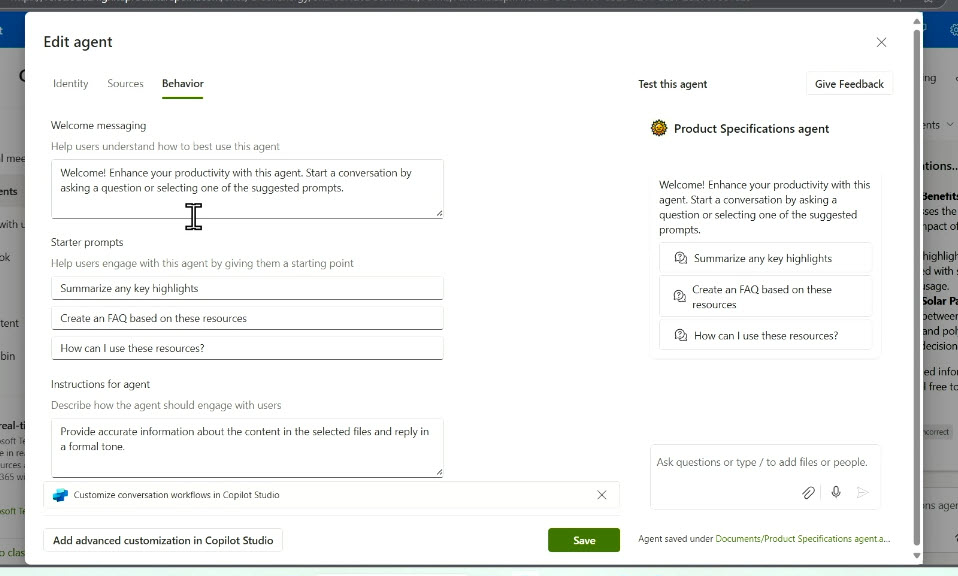Image resolution: width=958 pixels, height=576 pixels.
Task: Click the dialog vertical scrollbar
Action: pyautogui.click(x=916, y=287)
